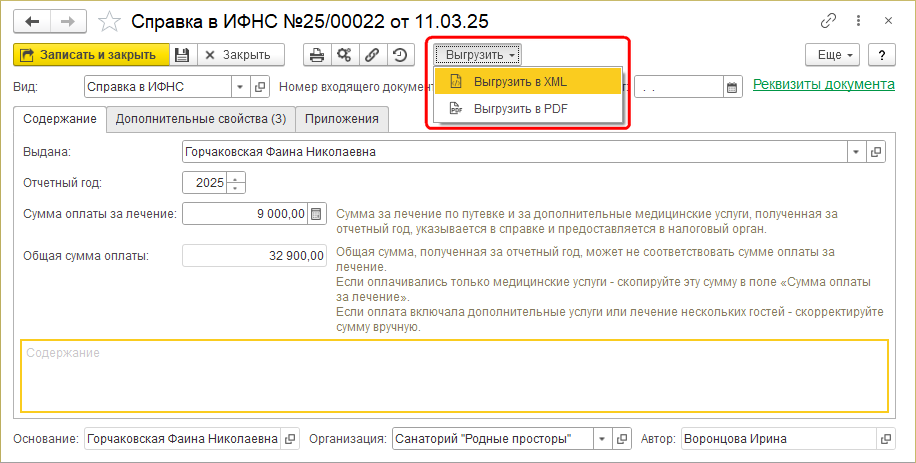Go forward with the right arrow button
Viewport: 916px width, 463px height.
(x=68, y=22)
